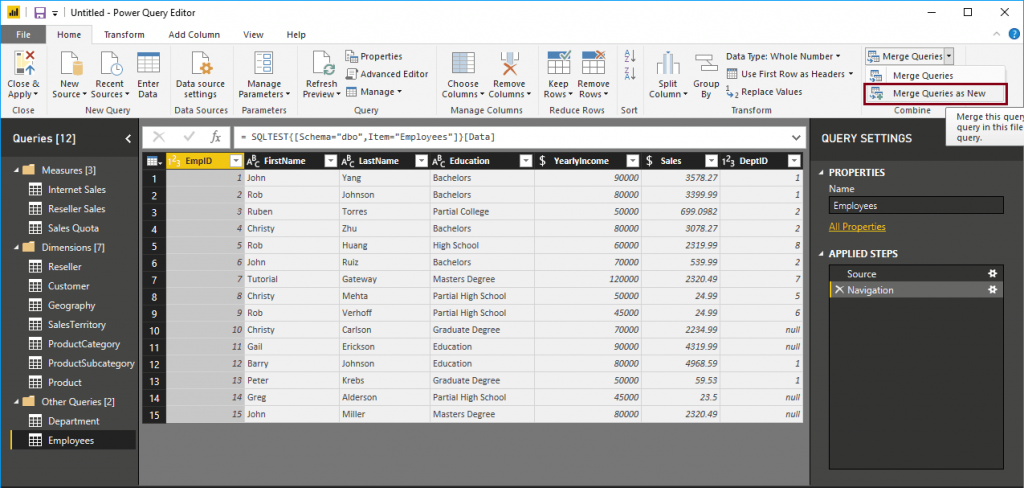This screenshot has height=488, width=1024.
Task: Select the Geography query
Action: (x=71, y=305)
